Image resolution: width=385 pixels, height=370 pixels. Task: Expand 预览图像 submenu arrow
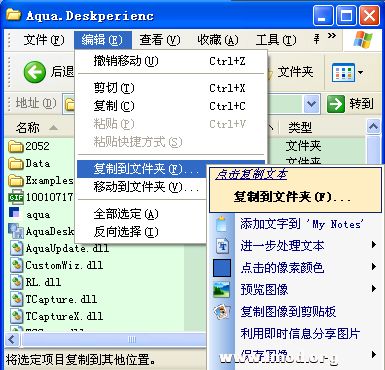click(x=374, y=288)
